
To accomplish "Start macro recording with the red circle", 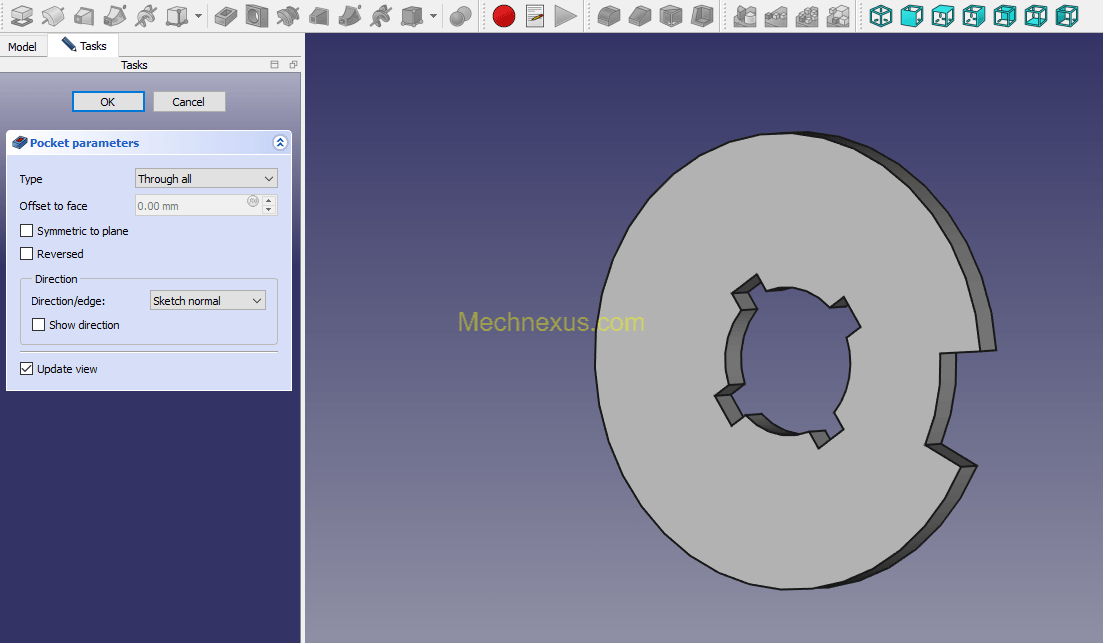I will (504, 16).
